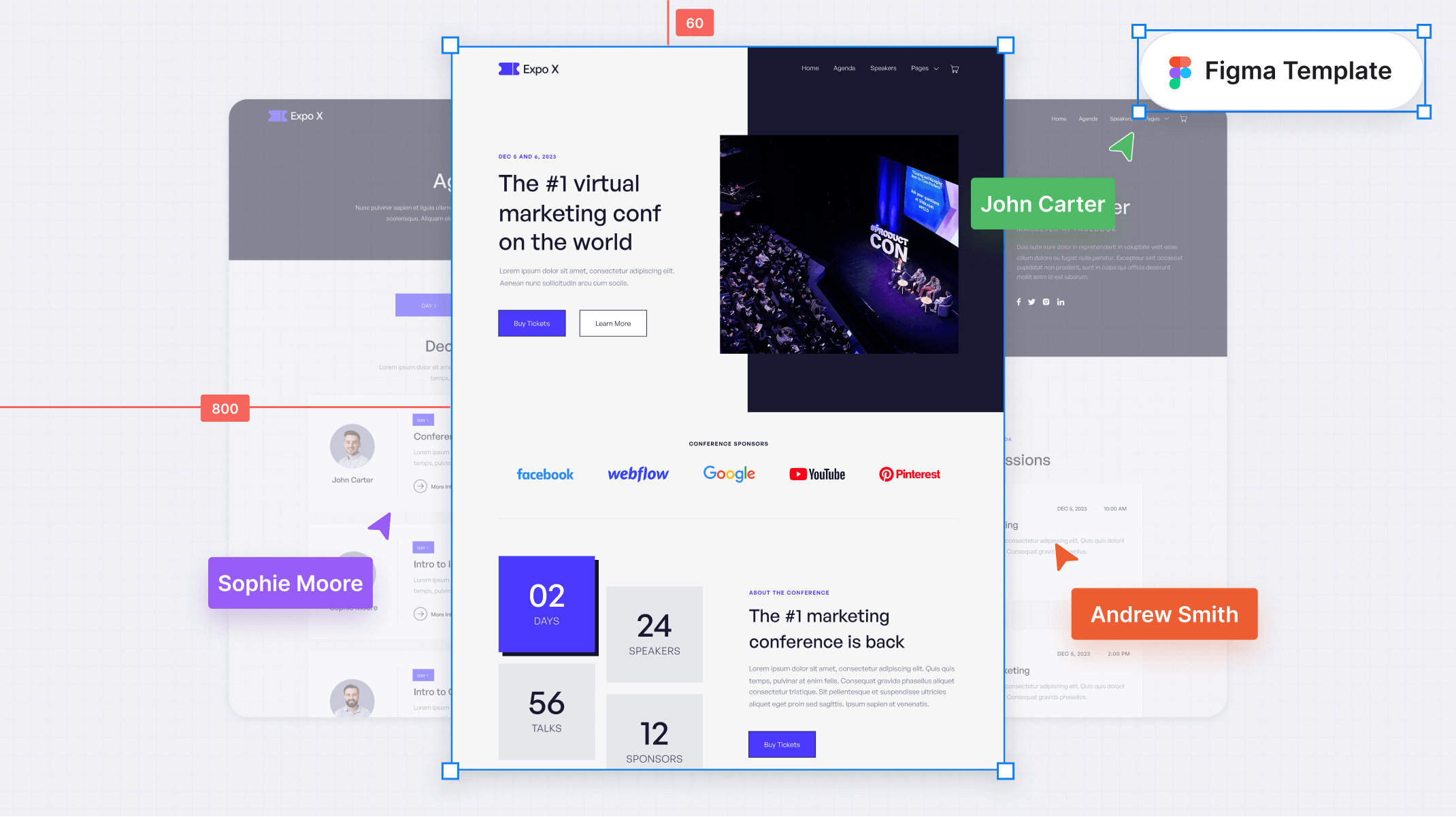Click the Agenda menu tab
Screen dimensions: 1456x817
pos(843,68)
